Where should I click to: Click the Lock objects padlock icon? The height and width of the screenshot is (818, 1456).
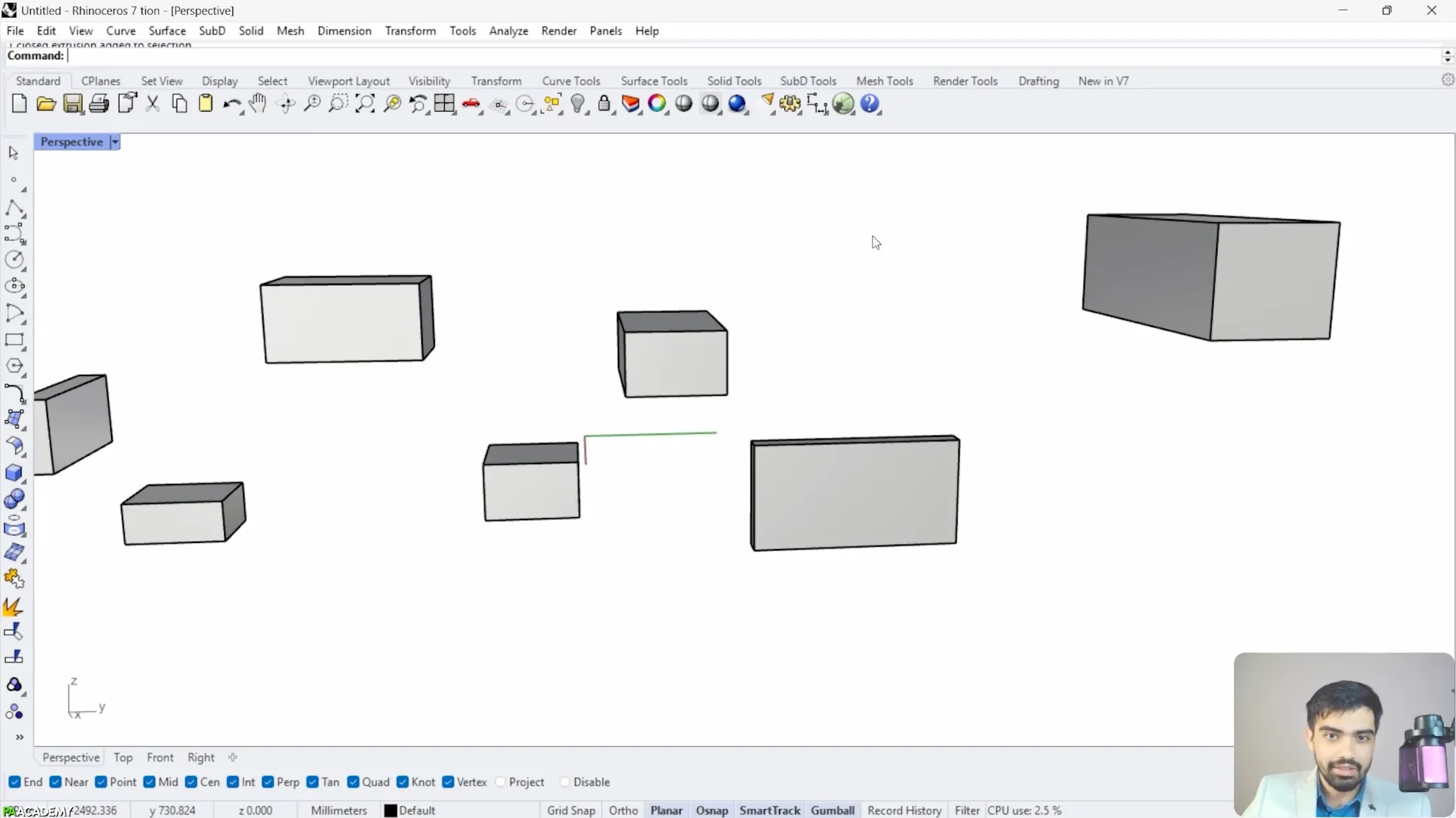coord(604,104)
